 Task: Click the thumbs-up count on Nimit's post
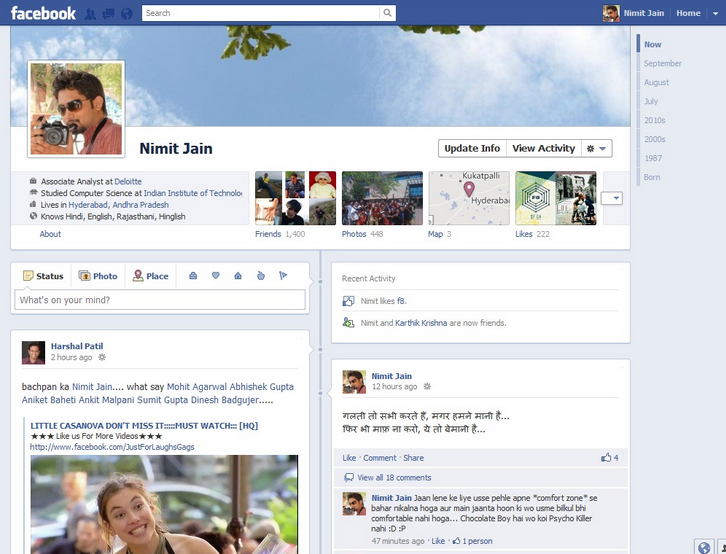tap(609, 458)
